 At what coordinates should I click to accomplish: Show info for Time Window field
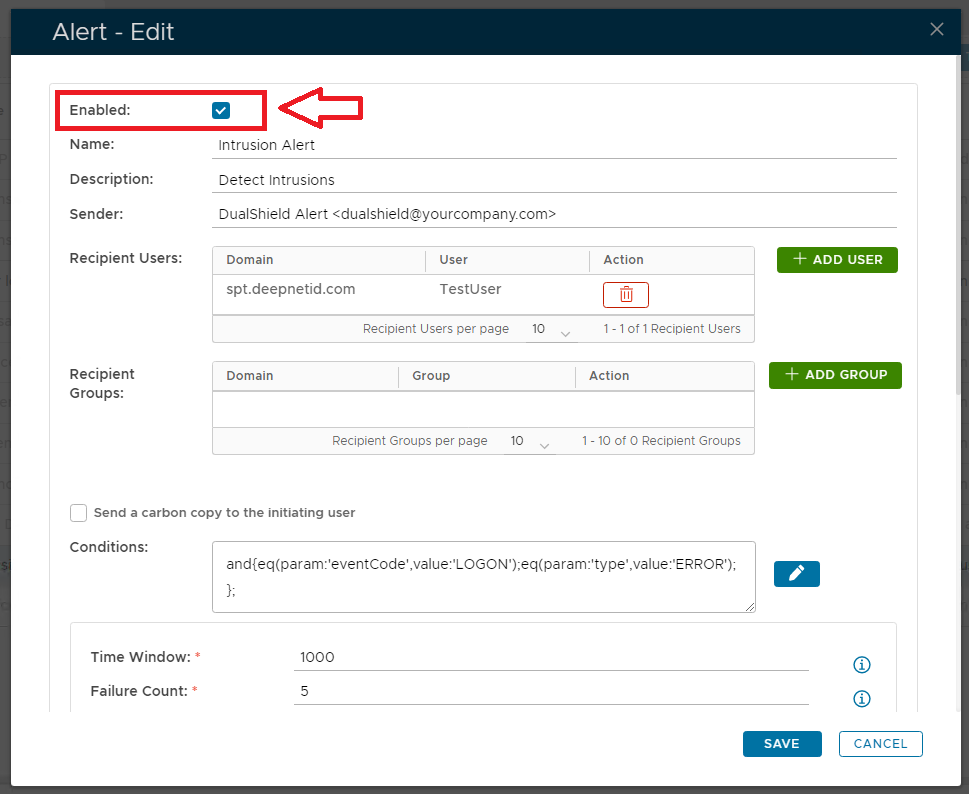862,665
